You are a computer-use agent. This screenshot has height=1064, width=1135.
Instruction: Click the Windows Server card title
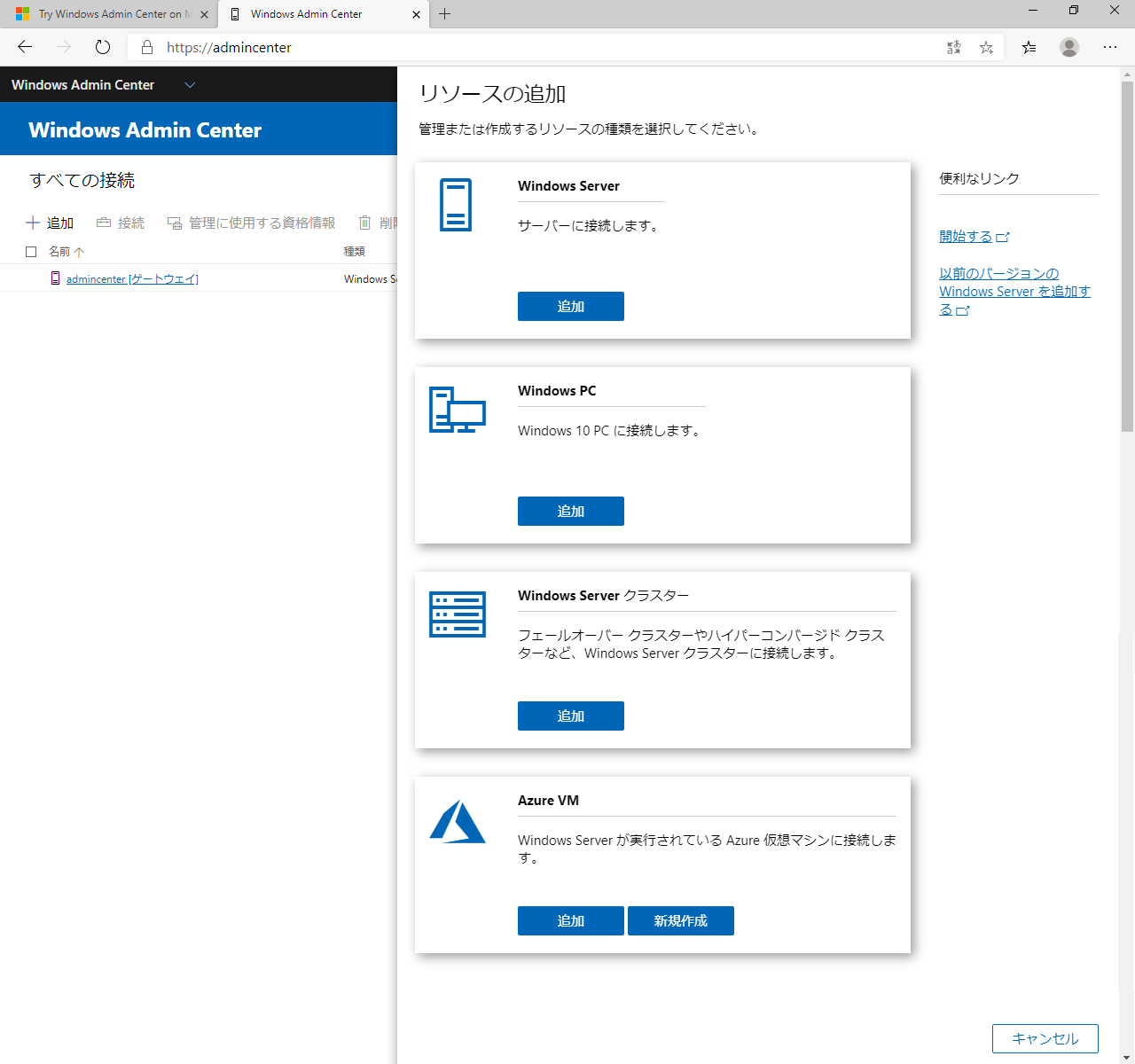[x=568, y=185]
